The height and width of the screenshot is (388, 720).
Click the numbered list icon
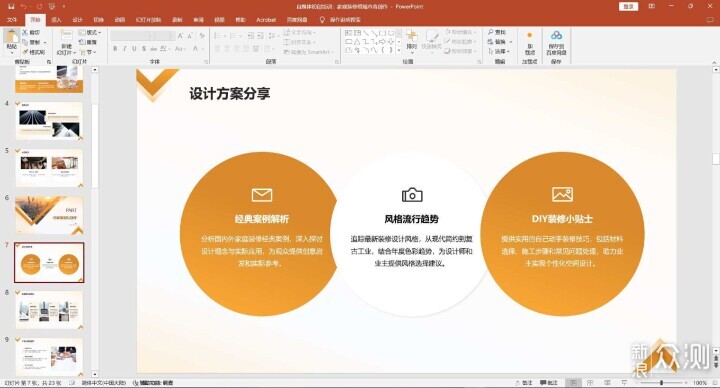pyautogui.click(x=234, y=36)
